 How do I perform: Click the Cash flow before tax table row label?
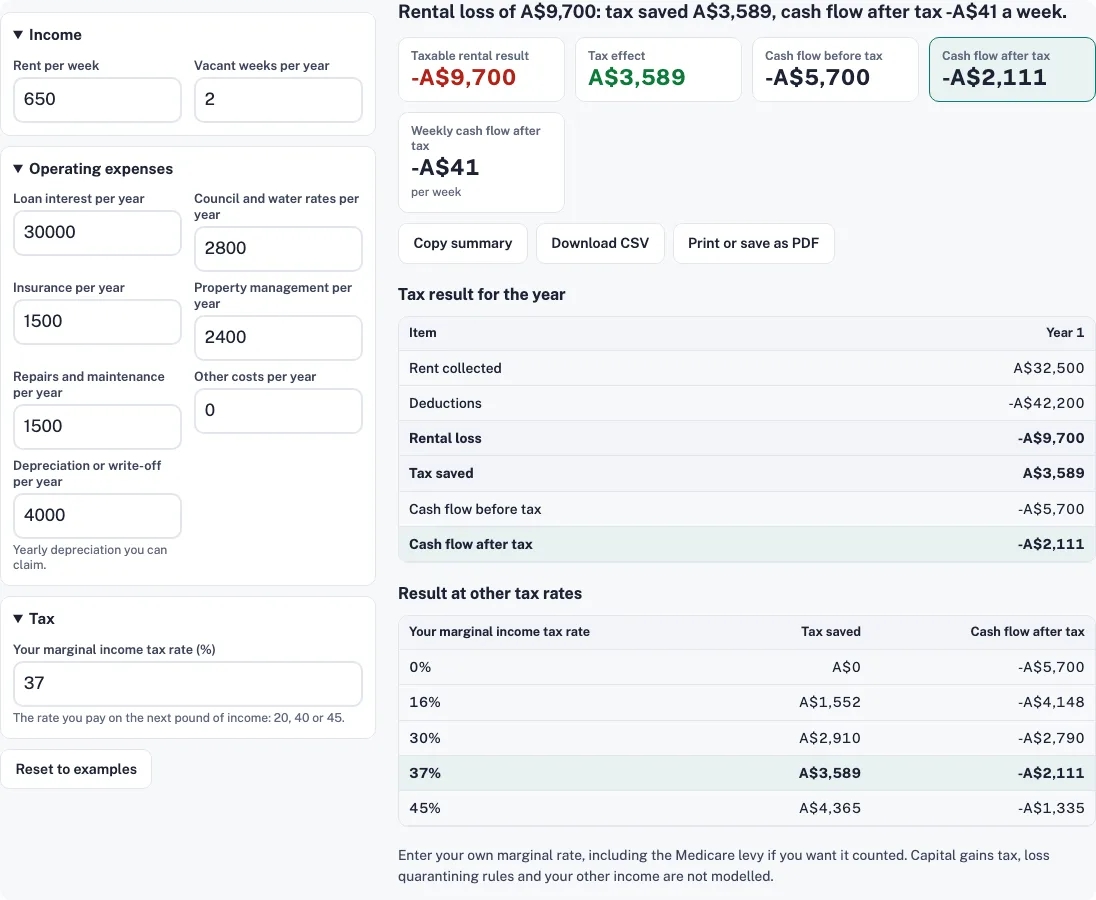[x=475, y=509]
